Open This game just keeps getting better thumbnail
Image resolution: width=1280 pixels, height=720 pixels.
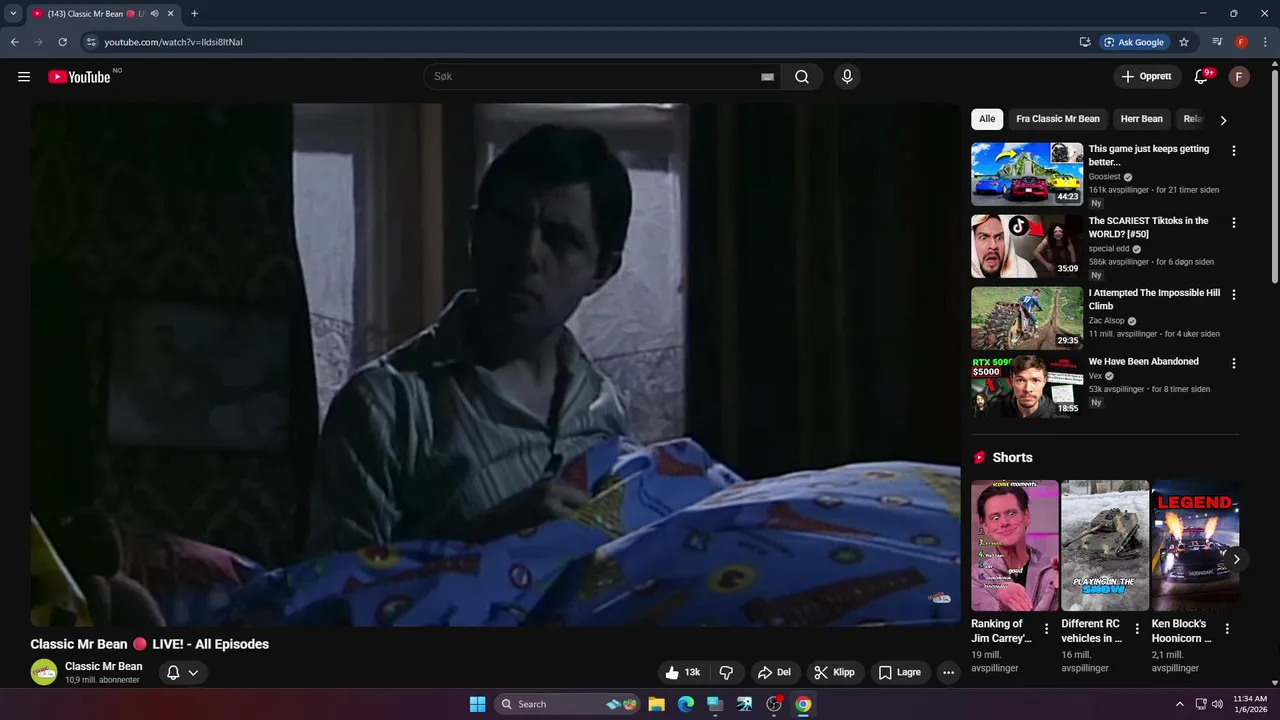coord(1027,174)
